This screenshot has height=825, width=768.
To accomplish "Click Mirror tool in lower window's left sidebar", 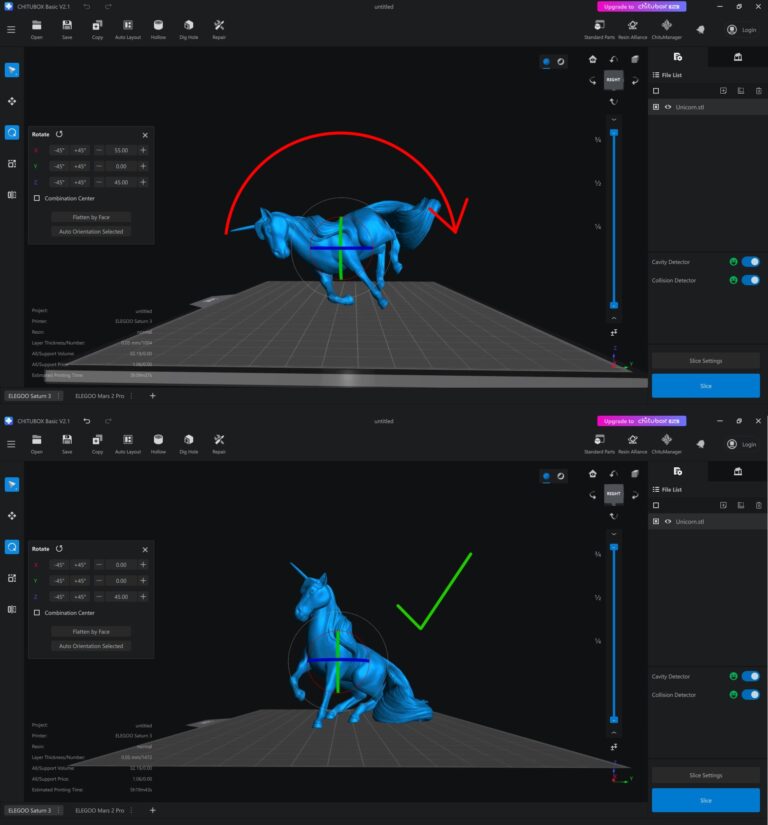I will pos(12,608).
